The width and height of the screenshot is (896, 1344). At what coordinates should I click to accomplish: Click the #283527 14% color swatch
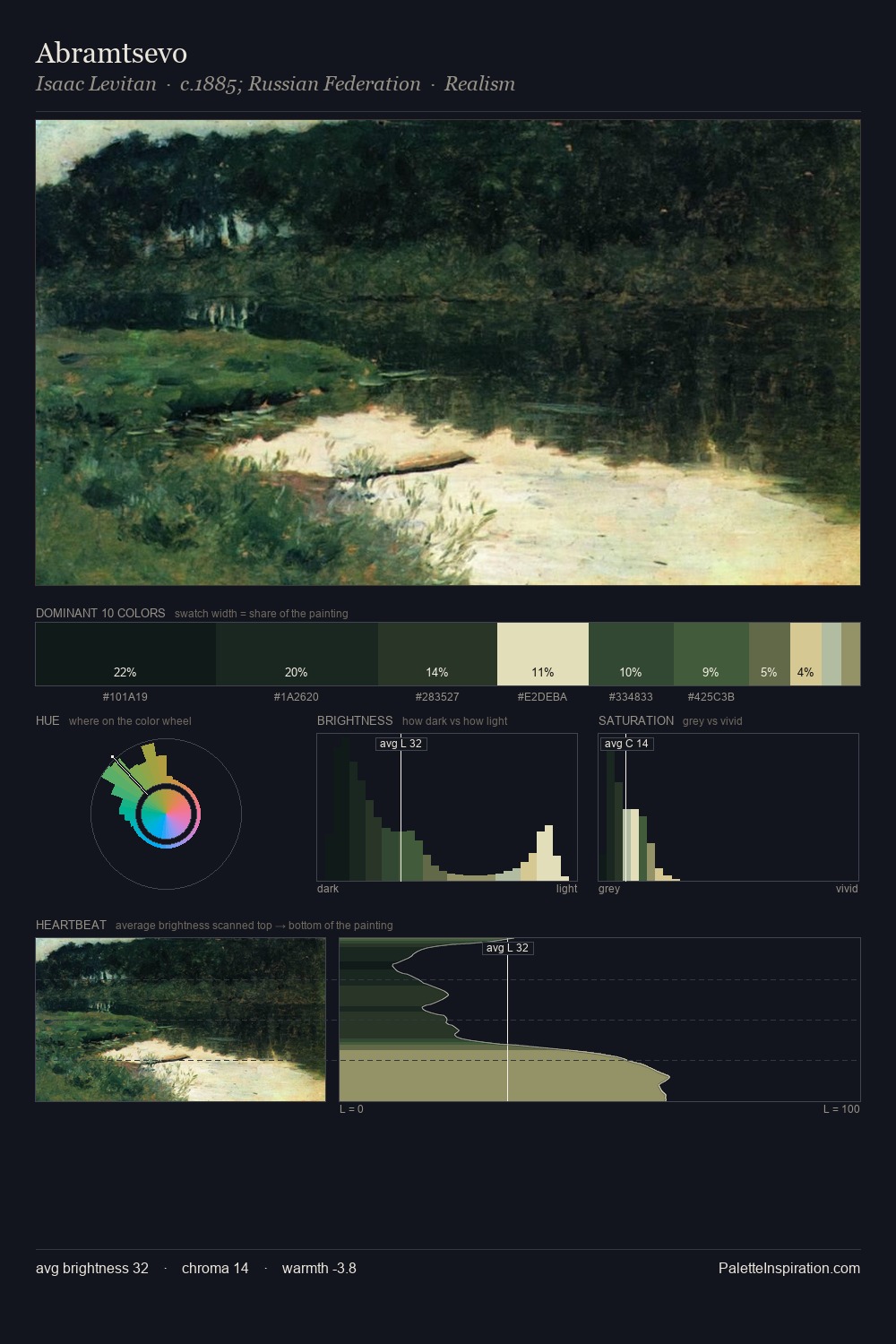point(437,654)
